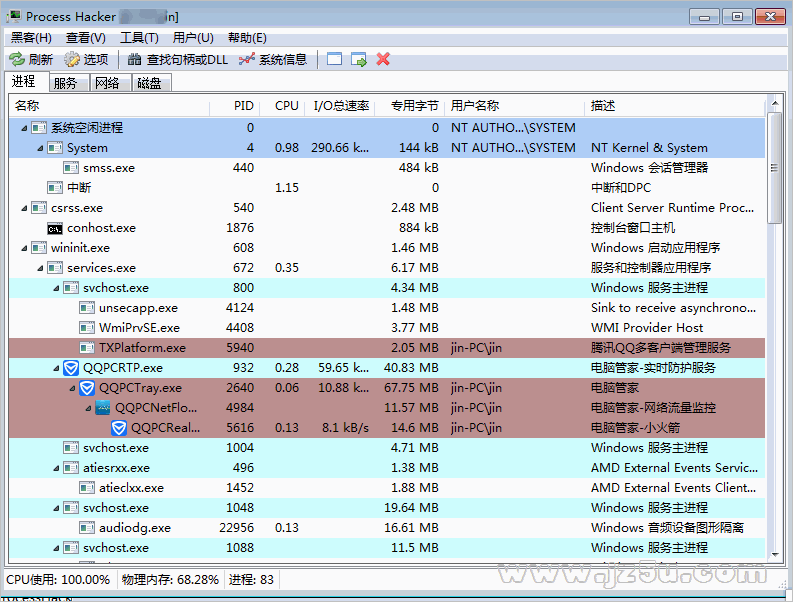Image resolution: width=793 pixels, height=602 pixels.
Task: Open the 工具(T) menu
Action: (139, 38)
